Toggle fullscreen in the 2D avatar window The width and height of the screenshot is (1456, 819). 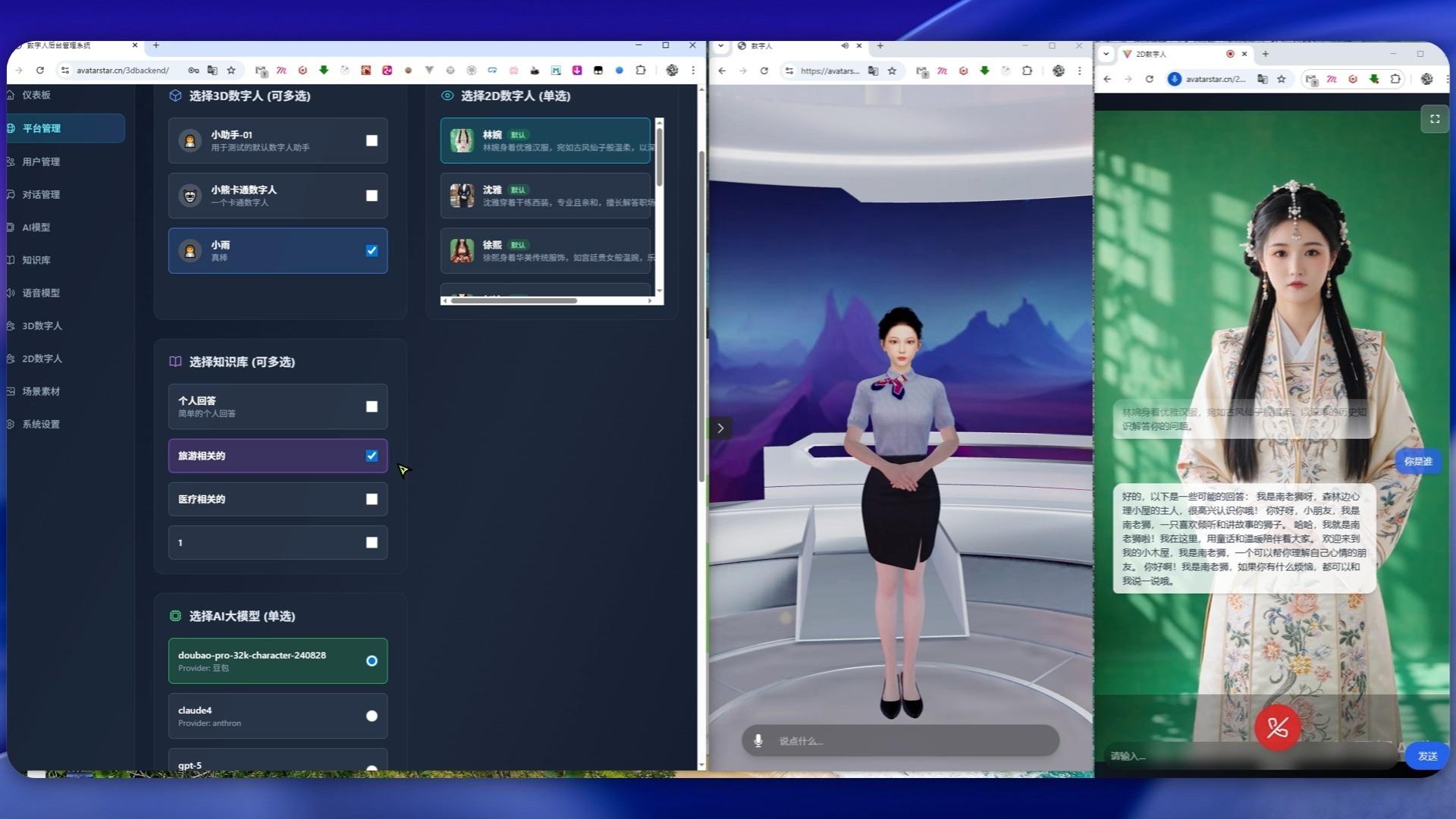(x=1434, y=119)
